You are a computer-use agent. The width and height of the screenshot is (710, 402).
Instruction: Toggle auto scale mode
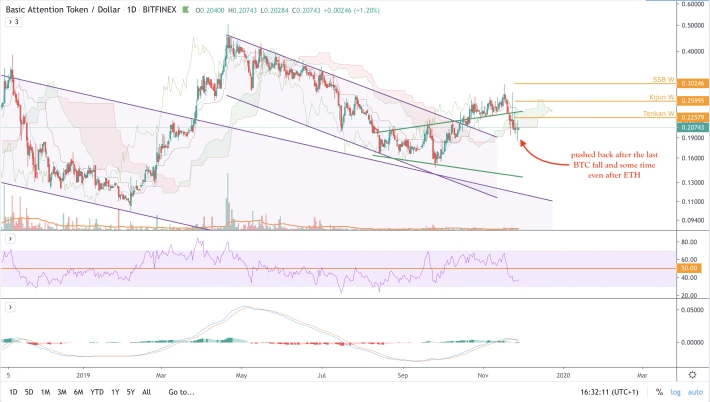tap(696, 392)
